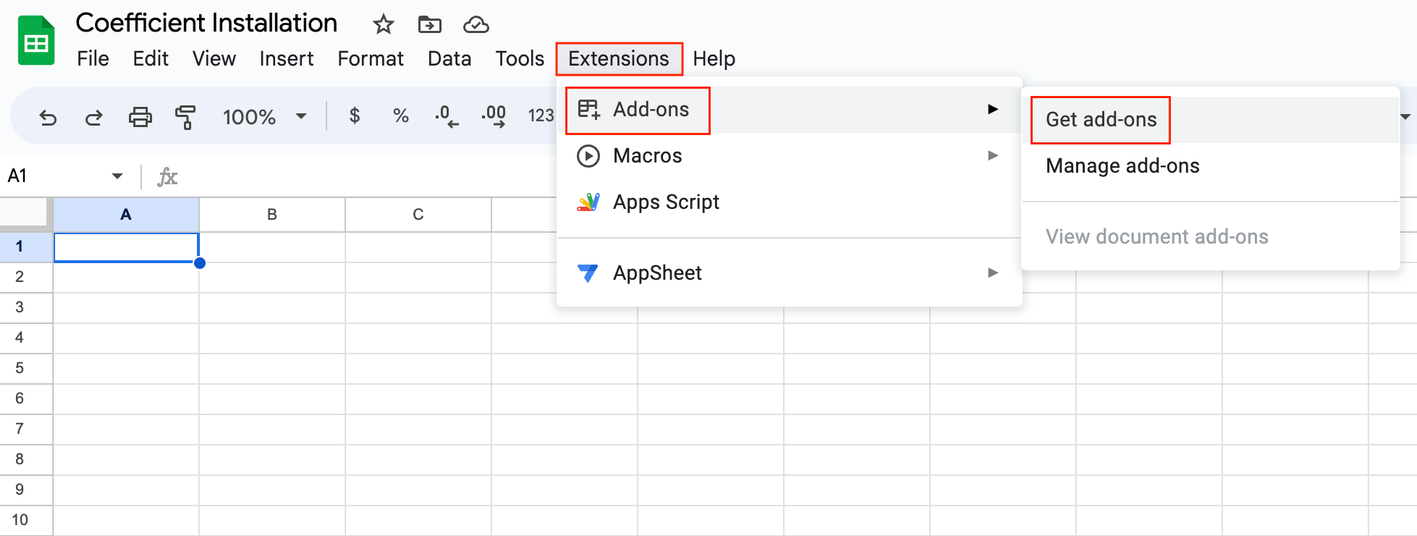Open the Edit menu
This screenshot has width=1417, height=536.
tap(151, 59)
